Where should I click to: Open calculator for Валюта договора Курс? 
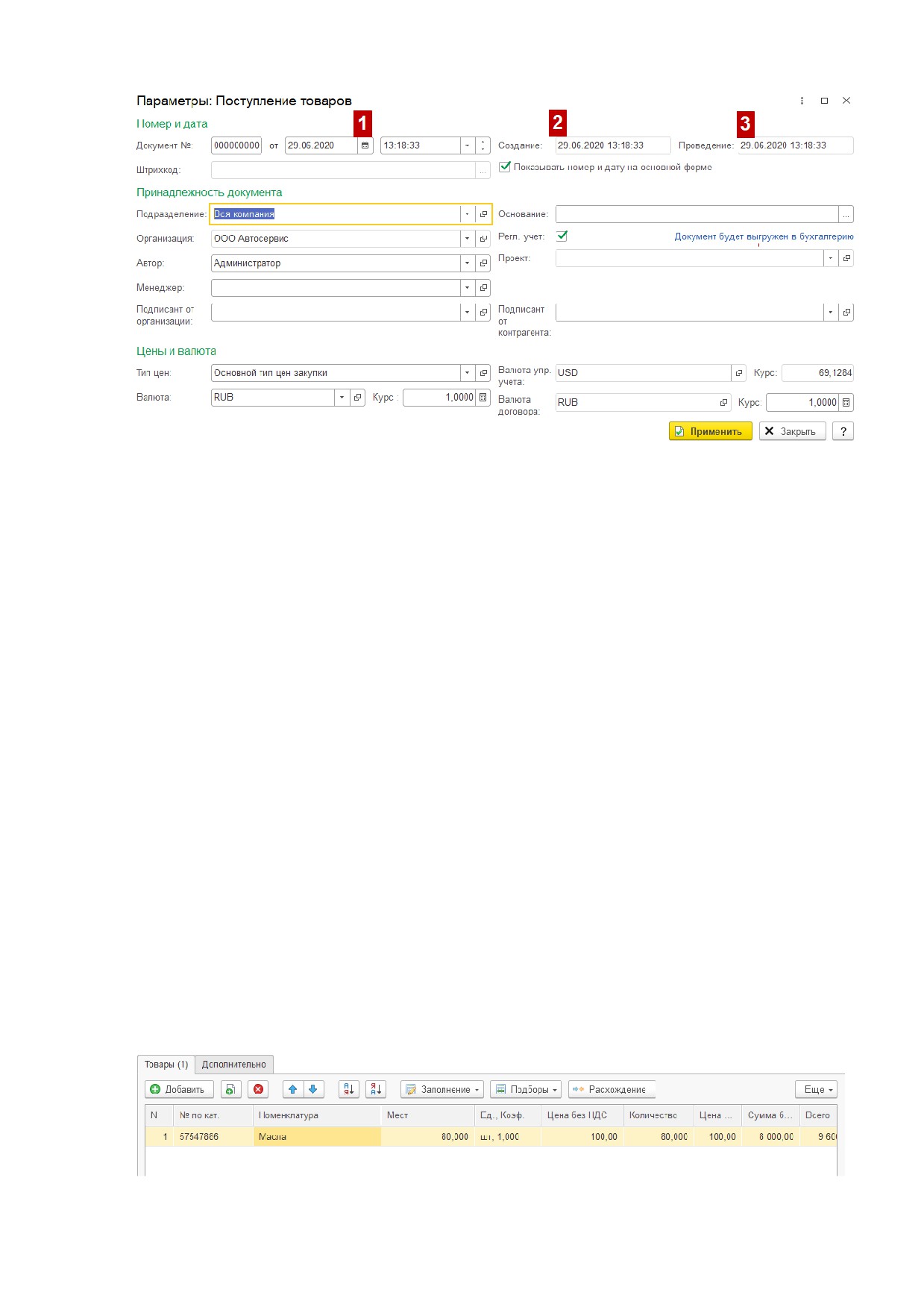846,402
